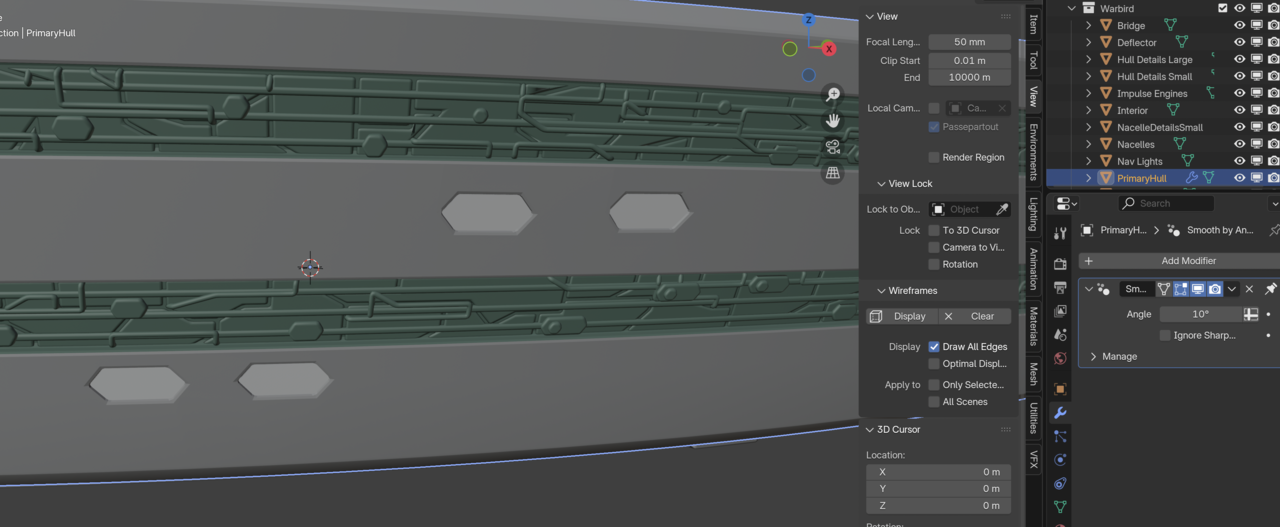Switch perspective/orthographic with grid icon
The image size is (1280, 527).
point(833,173)
